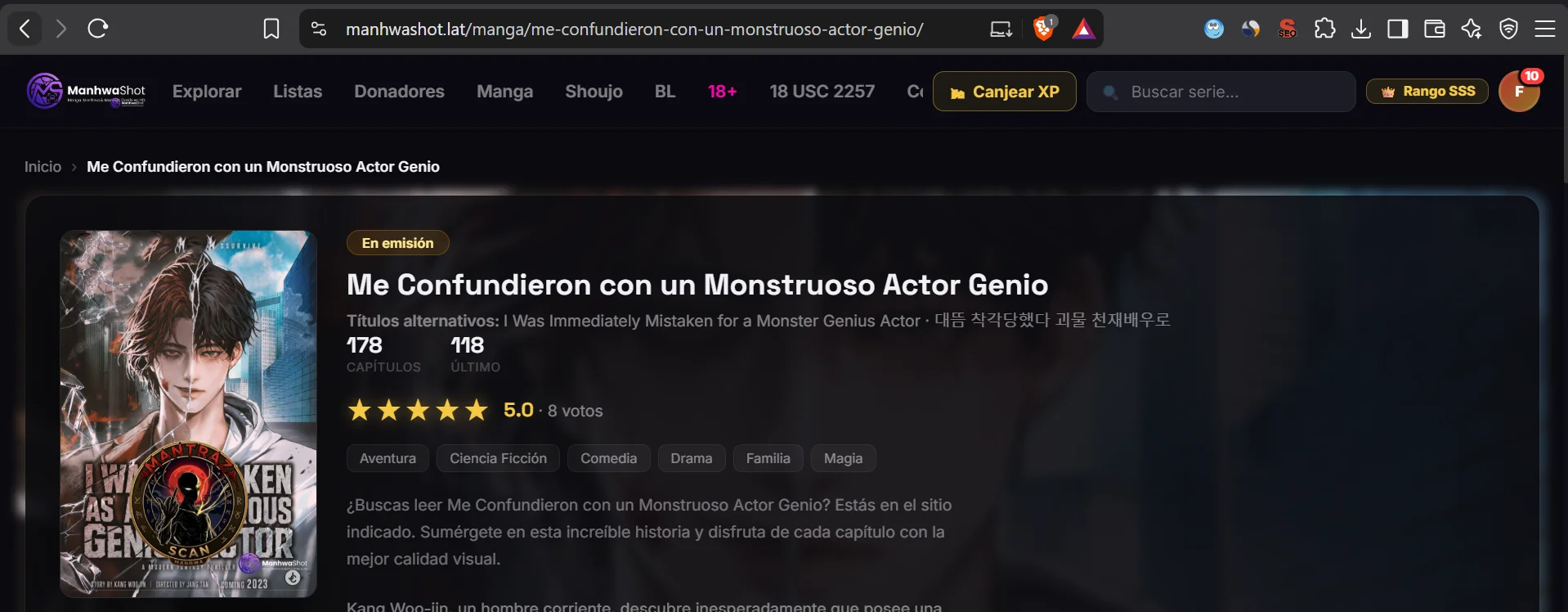Image resolution: width=1568 pixels, height=612 pixels.
Task: Open Leo AI sparkle icon
Action: 1472,29
